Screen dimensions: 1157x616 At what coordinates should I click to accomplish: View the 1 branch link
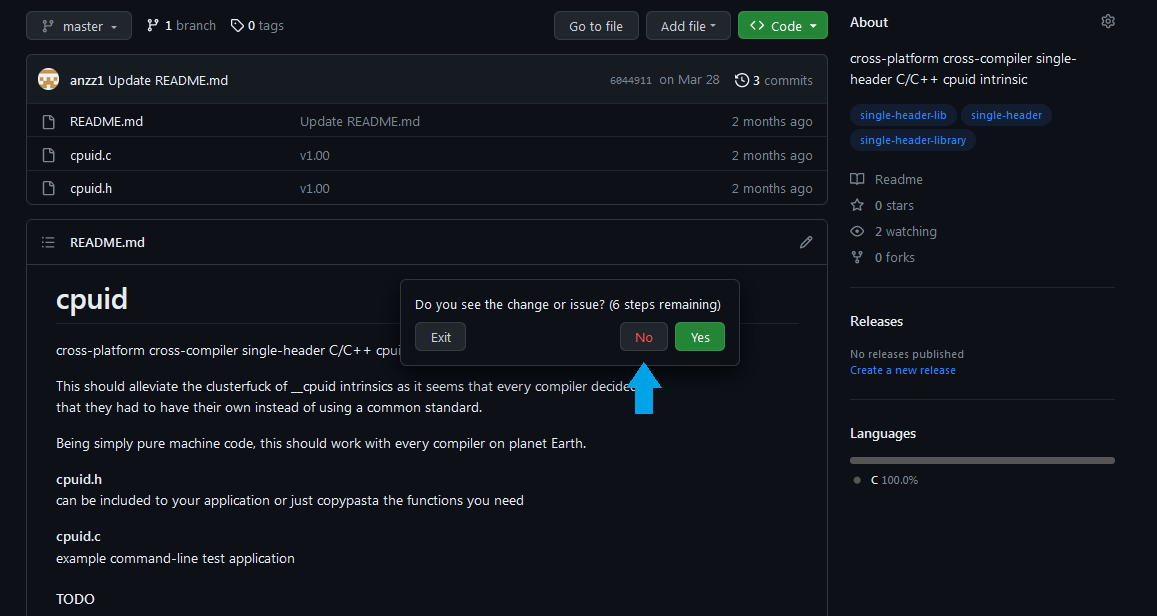coord(182,26)
